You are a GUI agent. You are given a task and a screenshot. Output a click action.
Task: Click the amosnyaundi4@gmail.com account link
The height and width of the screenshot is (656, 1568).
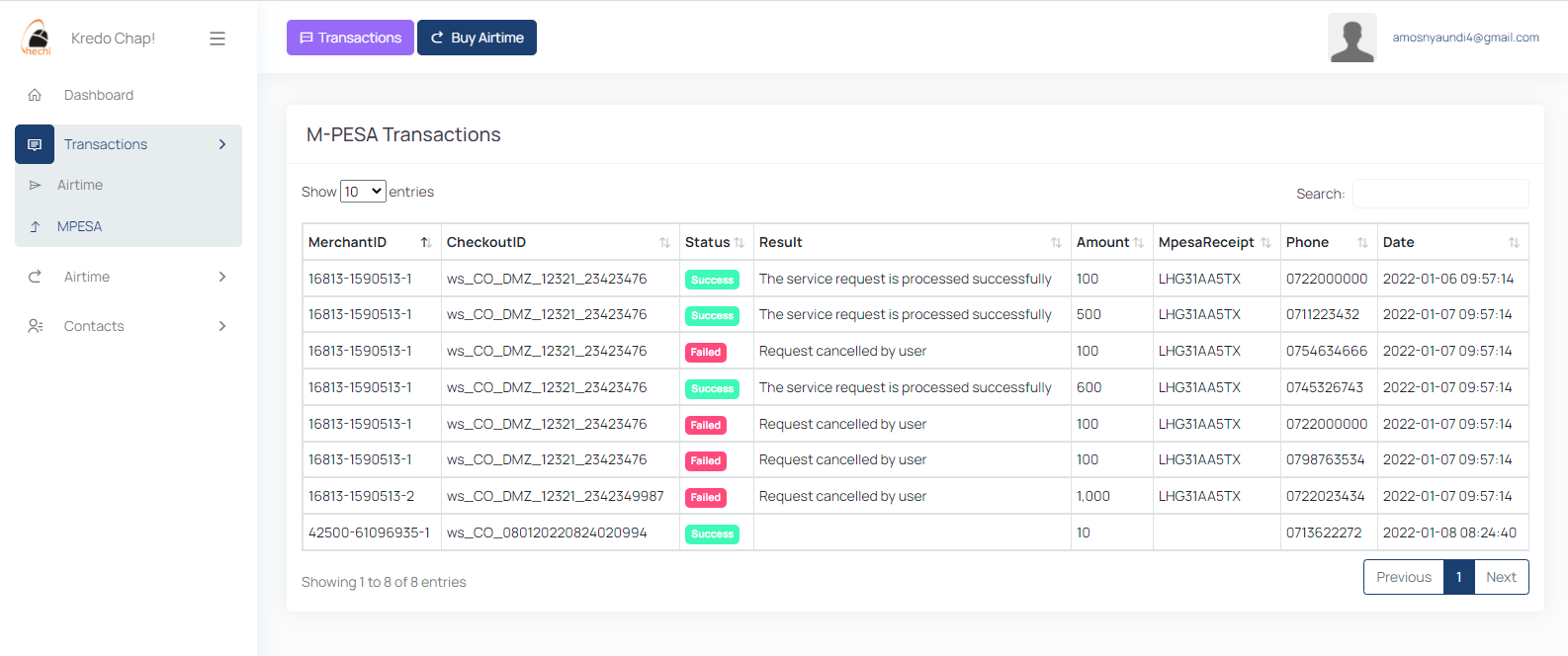tap(1465, 38)
